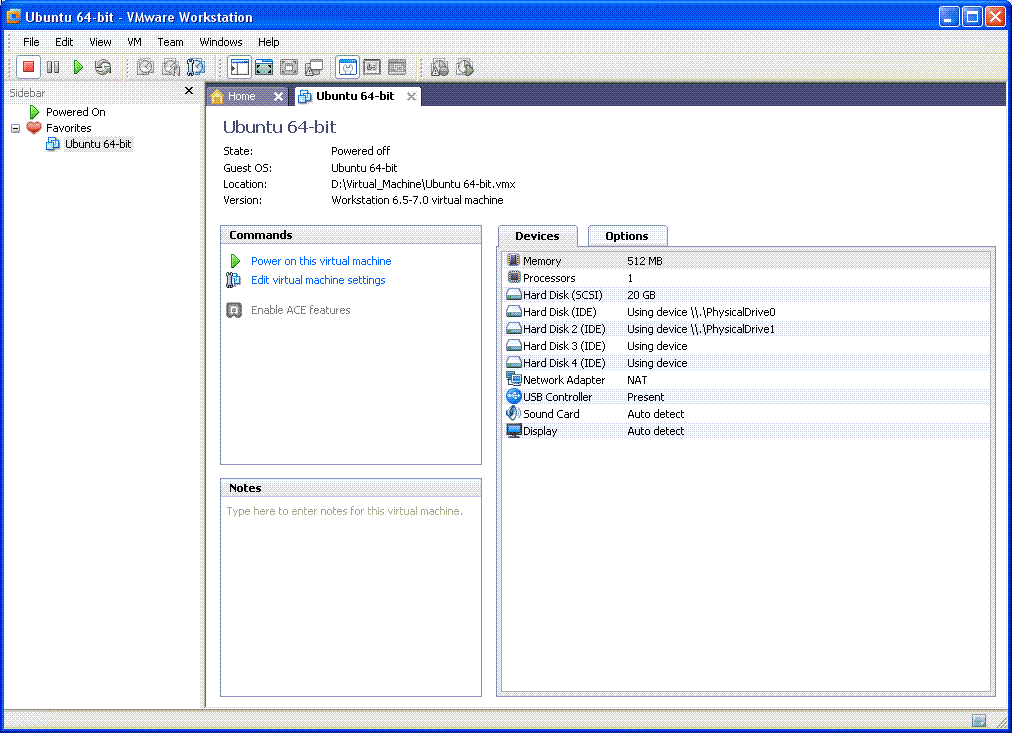
Task: Select the Hard Disk 4 (IDE) row
Action: click(x=747, y=363)
